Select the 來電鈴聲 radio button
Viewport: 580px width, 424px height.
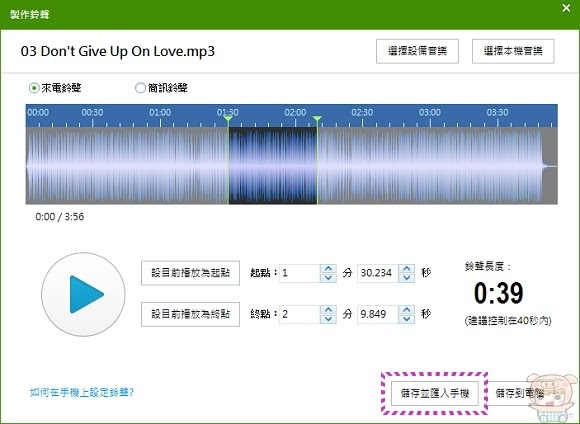pos(34,88)
